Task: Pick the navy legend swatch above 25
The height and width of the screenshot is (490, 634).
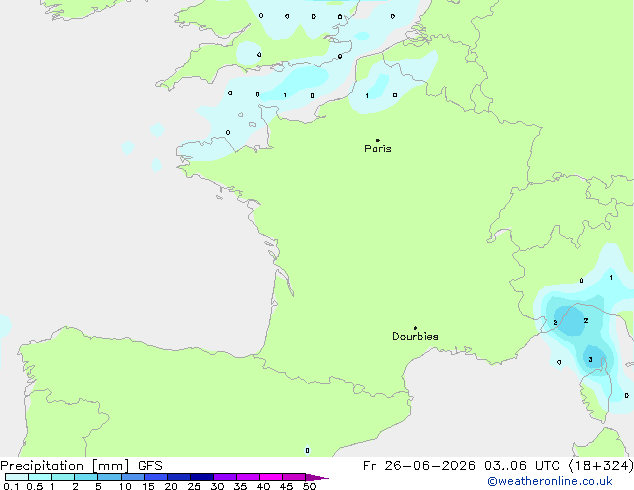Action: (x=202, y=477)
